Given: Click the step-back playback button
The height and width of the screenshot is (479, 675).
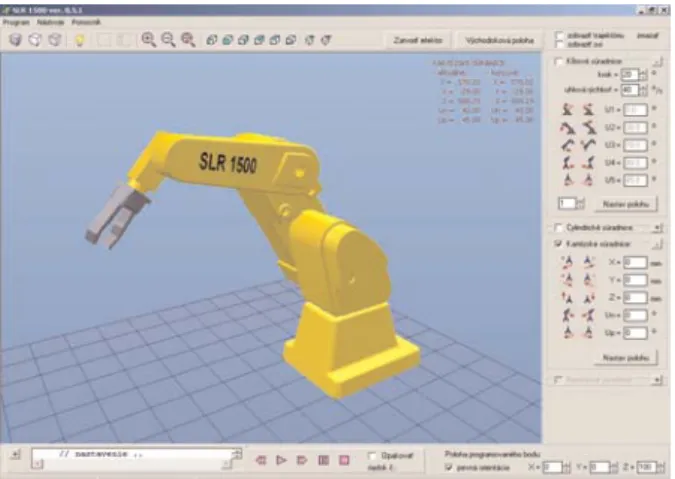Looking at the screenshot, I should coord(261,460).
